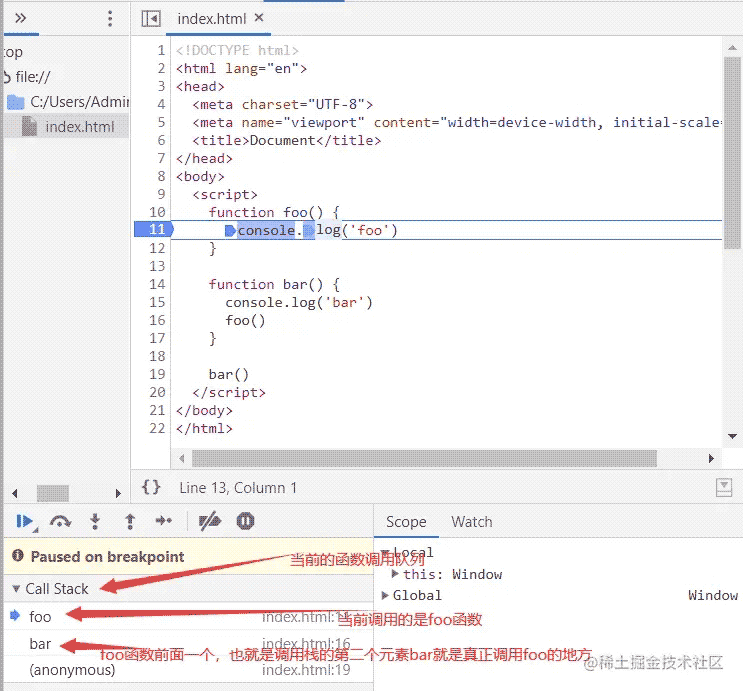
Task: Switch to the Watch tab
Action: (x=471, y=522)
